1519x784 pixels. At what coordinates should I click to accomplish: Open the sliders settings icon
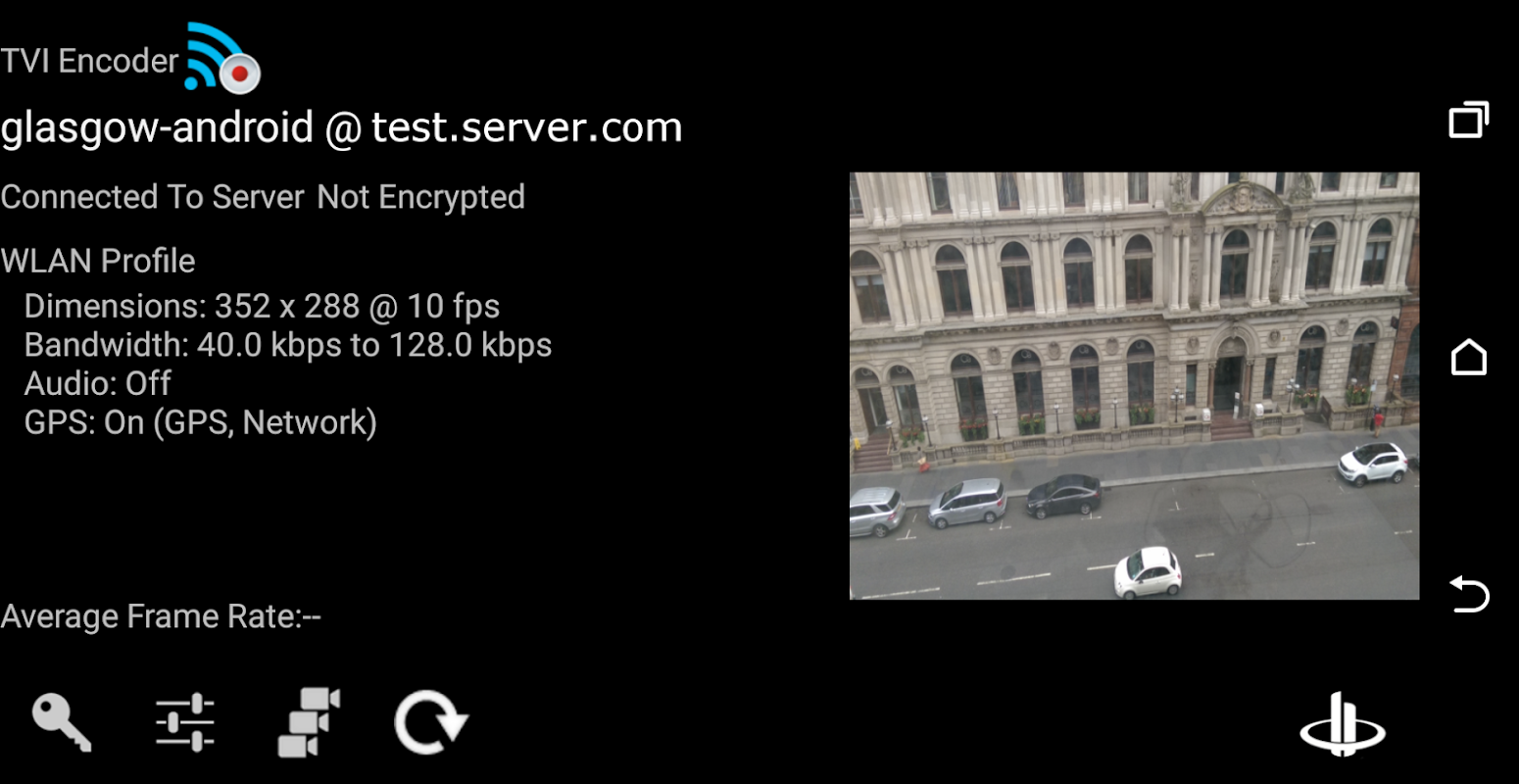pos(185,723)
